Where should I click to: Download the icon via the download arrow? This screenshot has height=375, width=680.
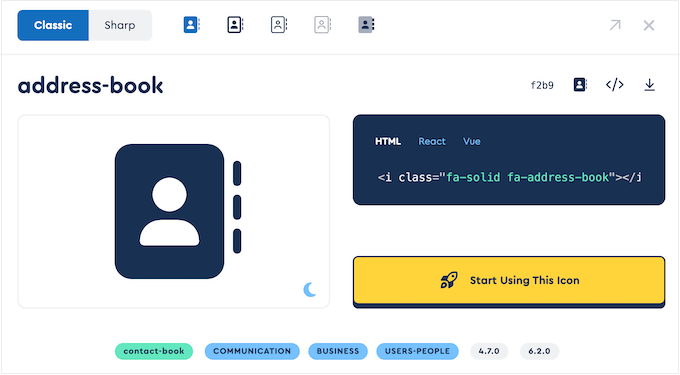[x=649, y=85]
